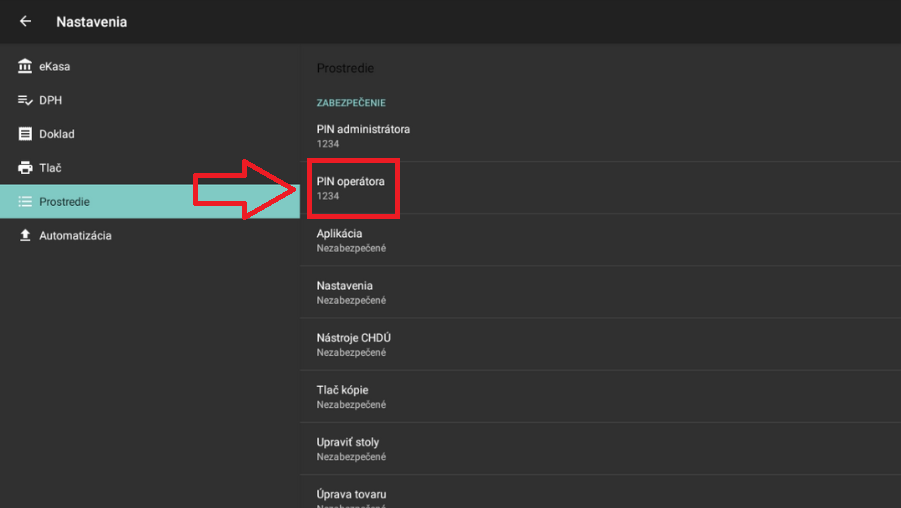Viewport: 901px width, 508px height.
Task: Switch to the Doklad section
Action: click(x=57, y=134)
